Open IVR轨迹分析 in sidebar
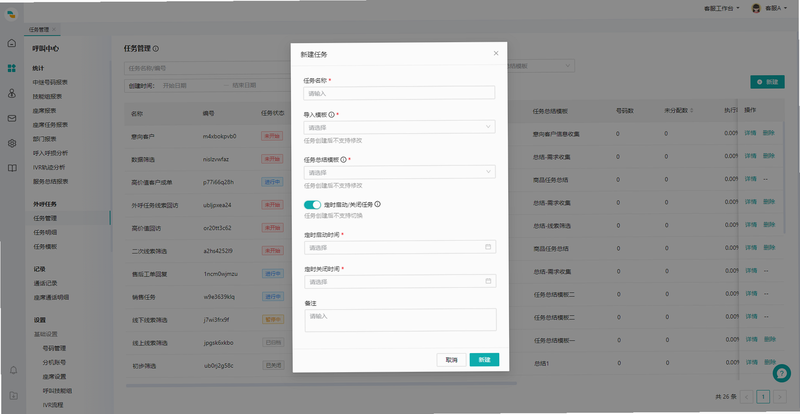 click(49, 167)
